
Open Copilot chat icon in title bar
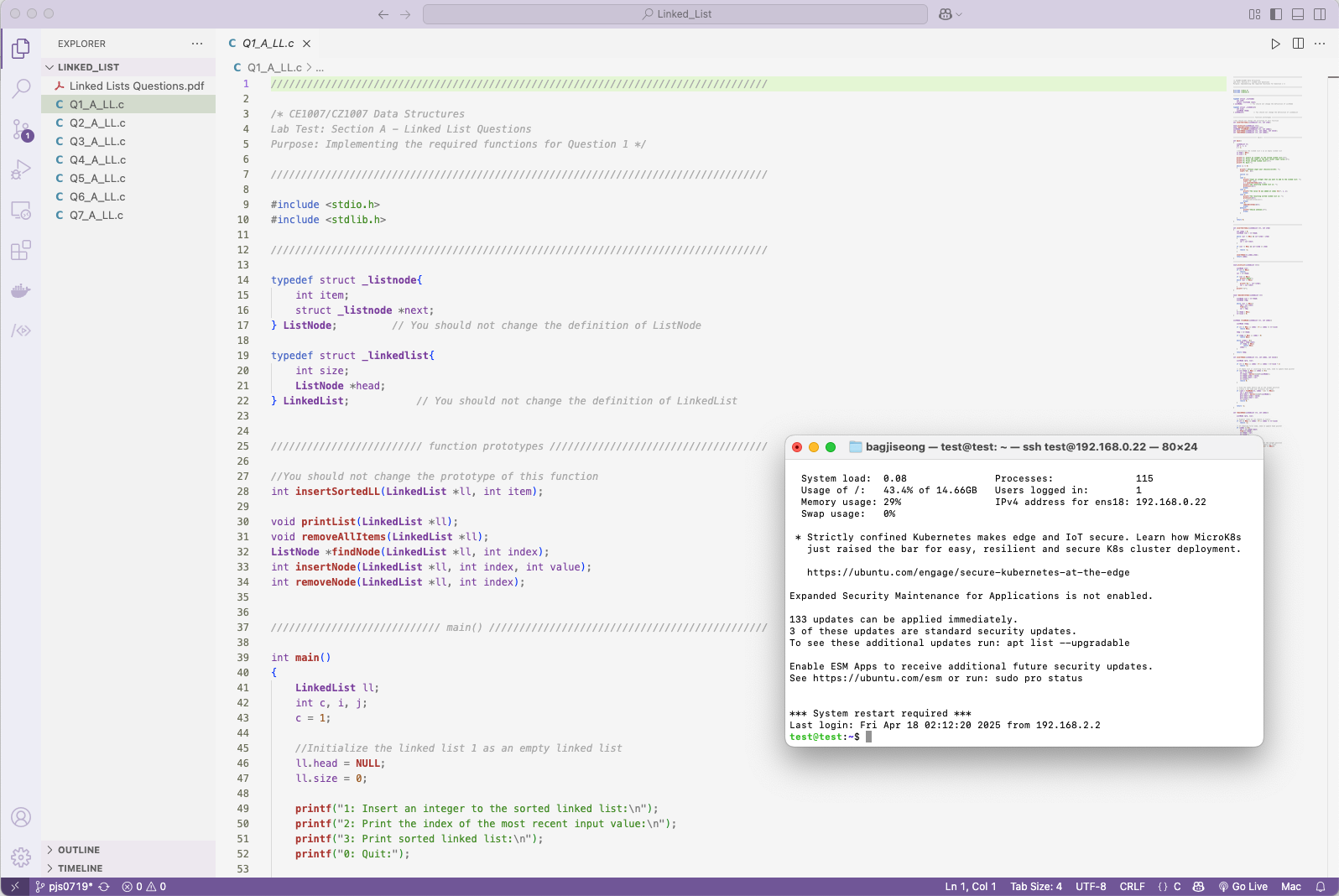[x=946, y=14]
